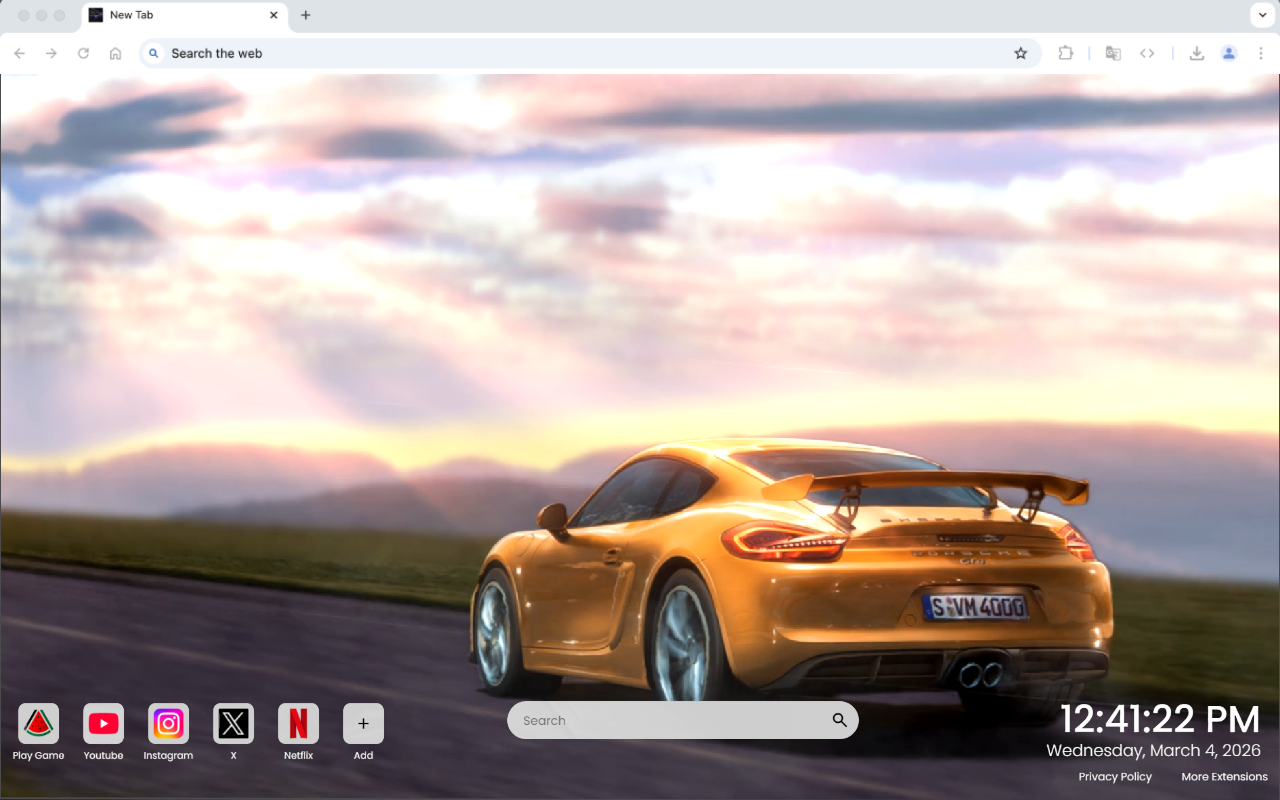Open the More Extensions link
Viewport: 1280px width, 800px height.
[1224, 777]
